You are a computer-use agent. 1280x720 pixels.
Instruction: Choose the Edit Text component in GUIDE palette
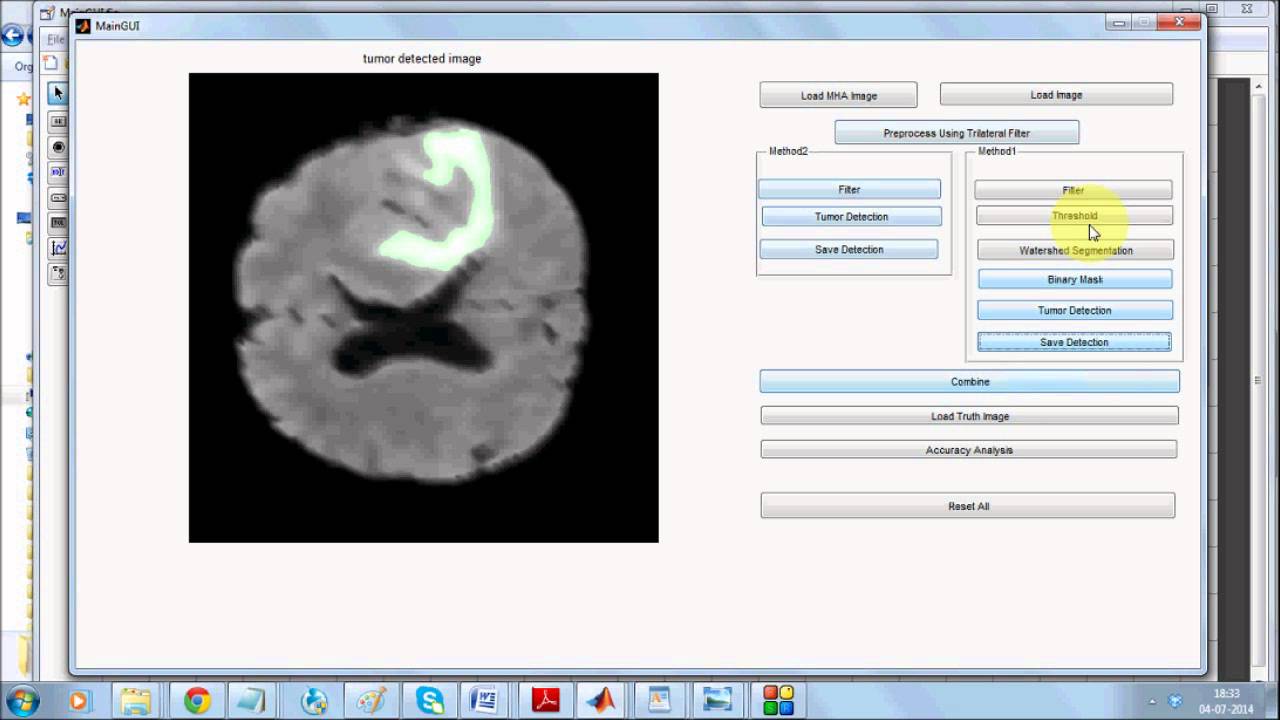click(x=58, y=172)
